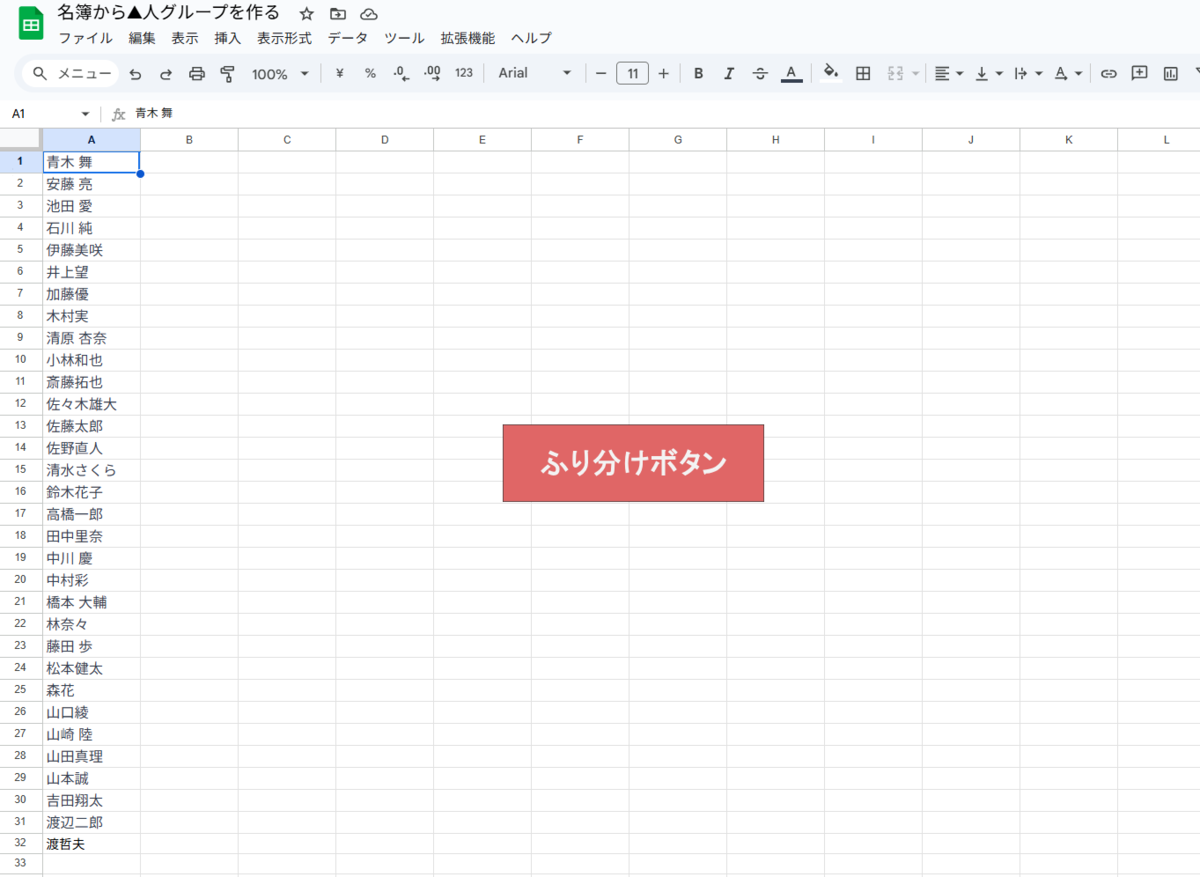Click the select-all corner box

point(21,140)
